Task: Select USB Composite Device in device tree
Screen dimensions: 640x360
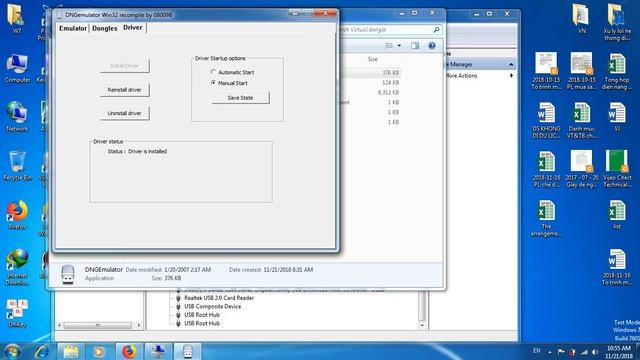Action: [x=212, y=307]
